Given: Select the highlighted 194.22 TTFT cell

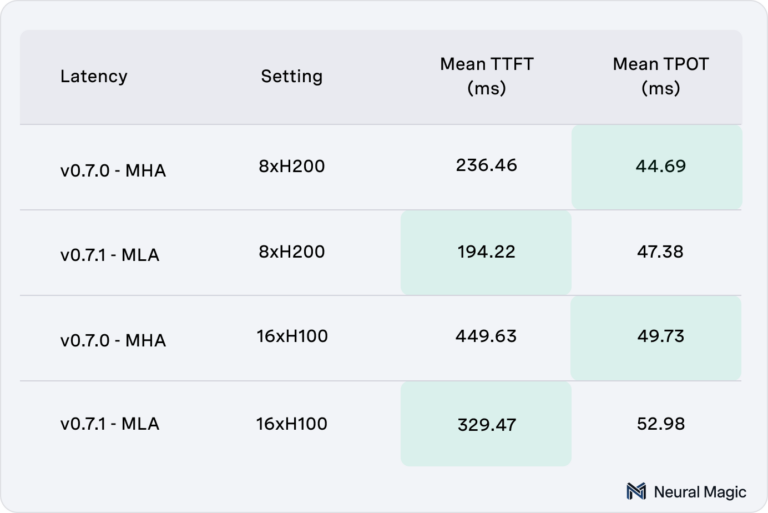Looking at the screenshot, I should (486, 252).
